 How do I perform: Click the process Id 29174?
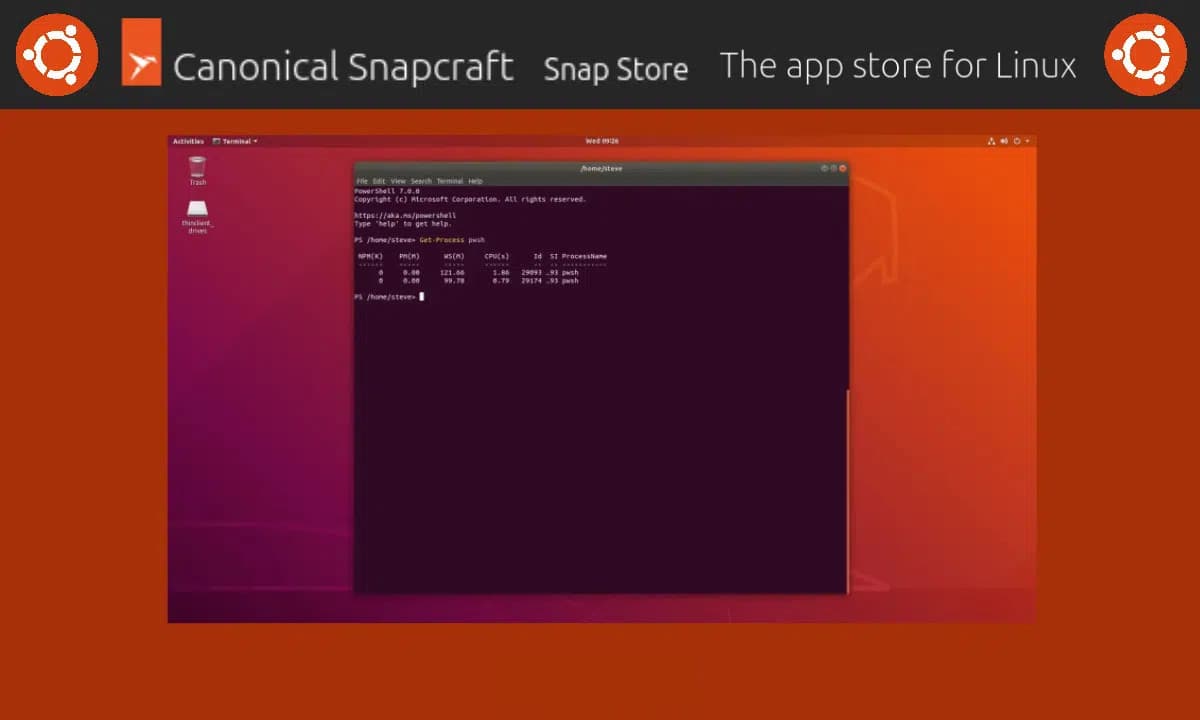(x=531, y=281)
